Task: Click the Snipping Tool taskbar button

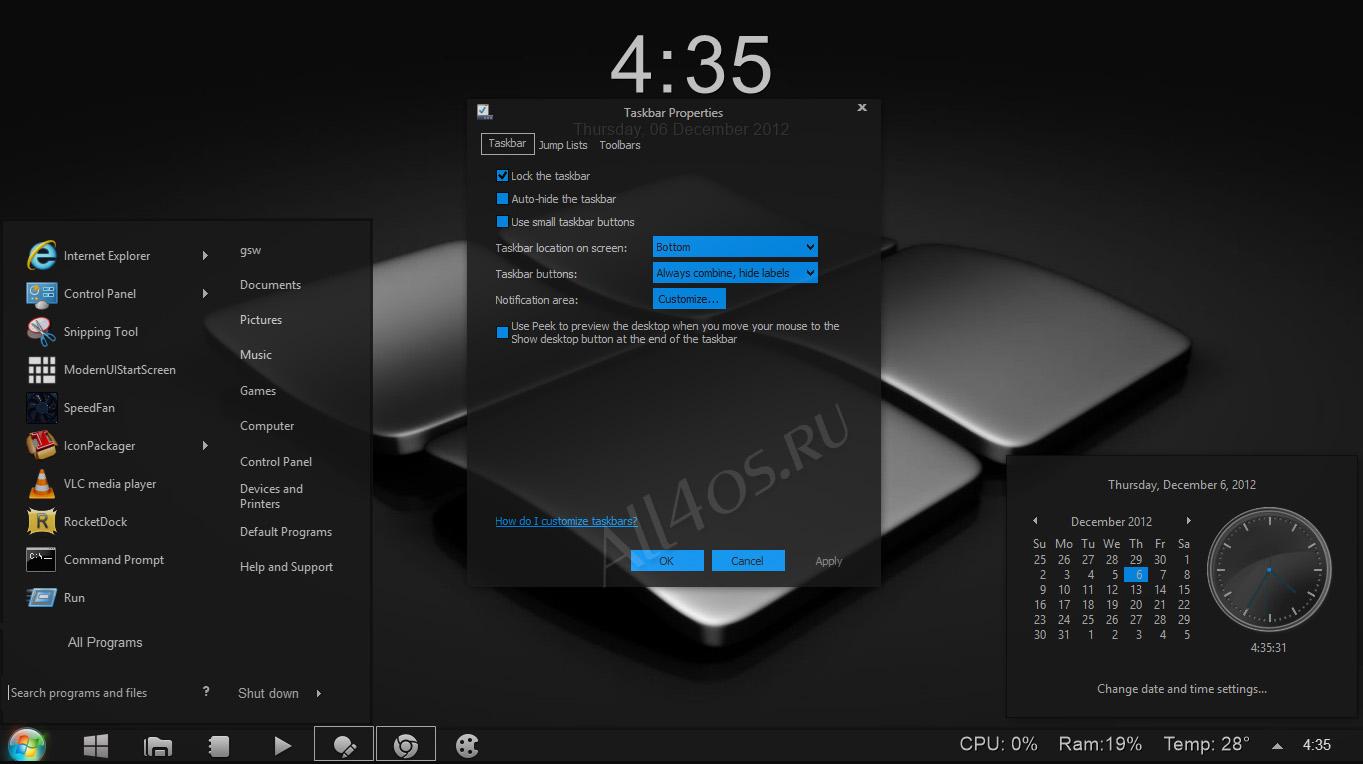Action: 344,745
